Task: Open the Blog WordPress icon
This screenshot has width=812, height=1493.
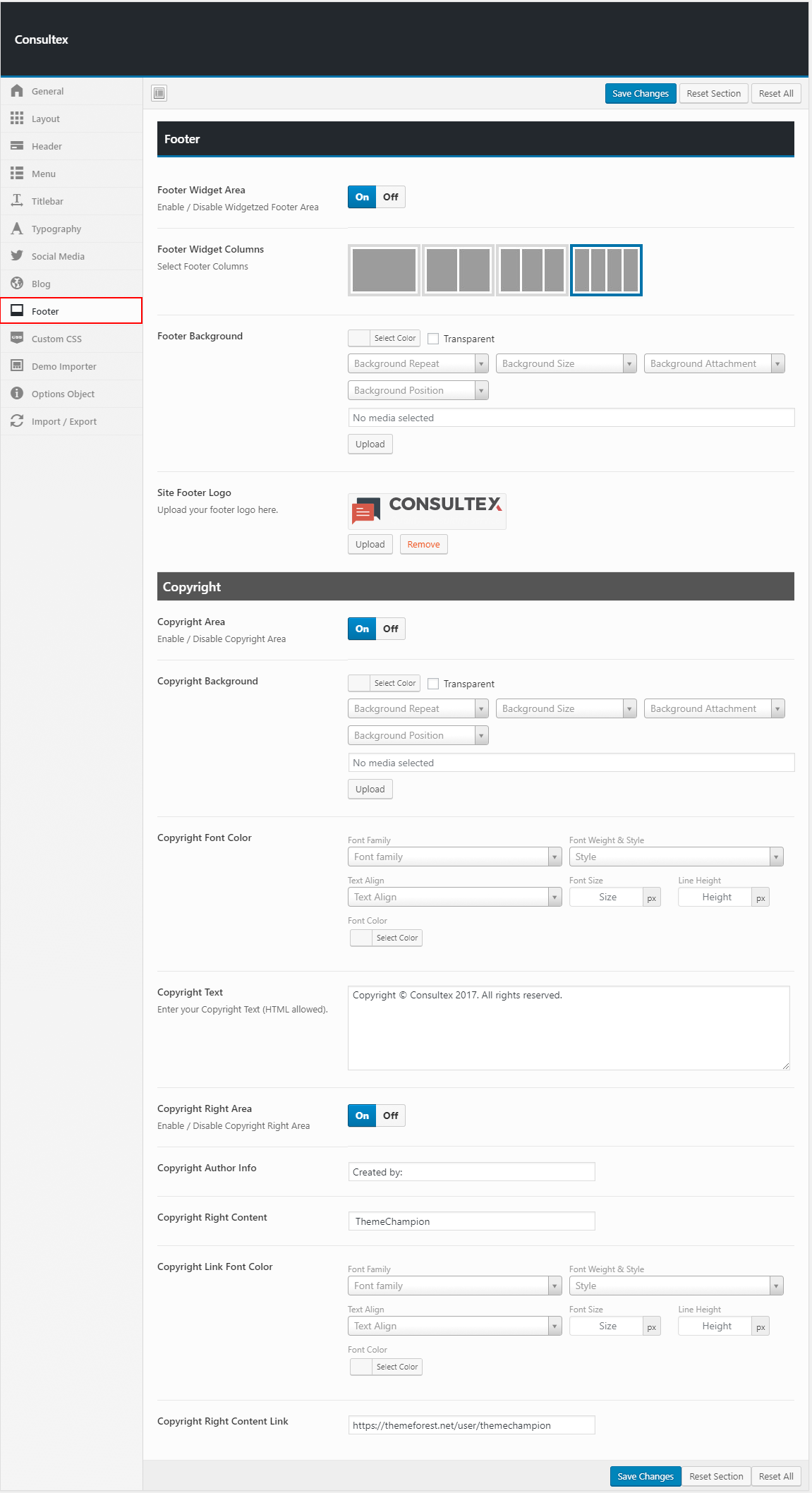Action: [17, 284]
